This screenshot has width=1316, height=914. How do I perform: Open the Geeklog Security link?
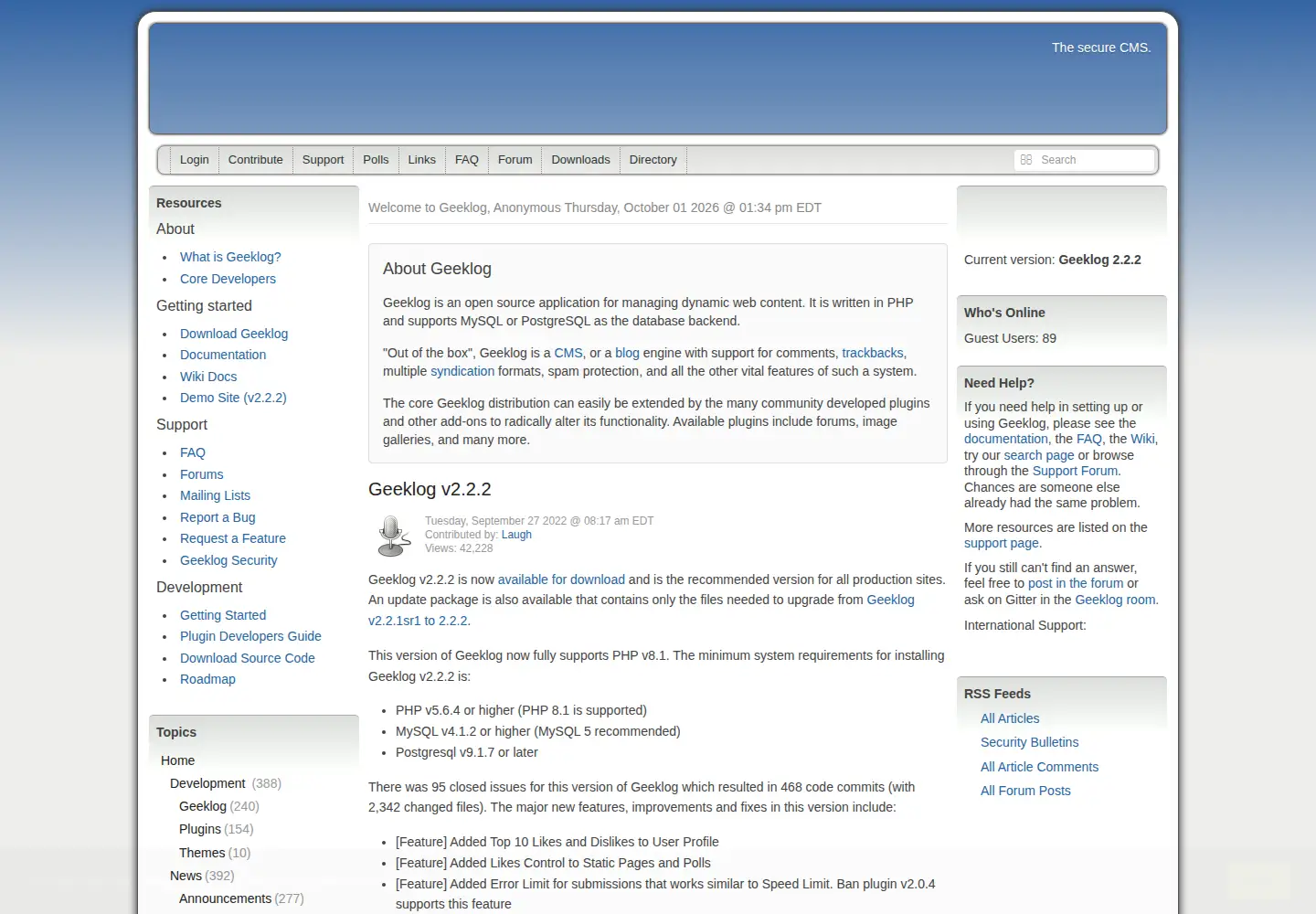click(x=228, y=560)
